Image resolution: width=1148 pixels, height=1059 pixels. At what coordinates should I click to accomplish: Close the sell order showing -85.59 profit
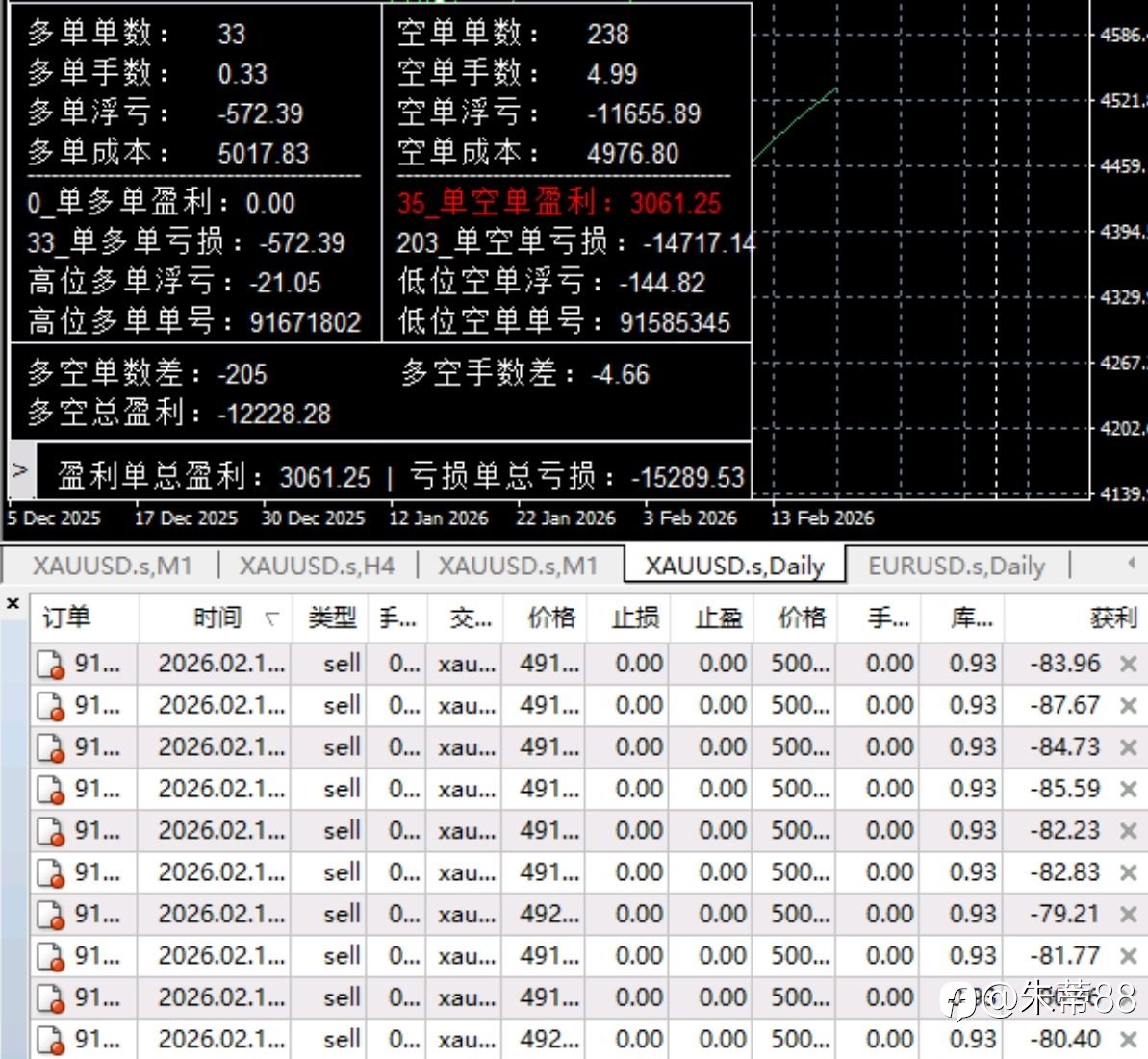click(1128, 789)
